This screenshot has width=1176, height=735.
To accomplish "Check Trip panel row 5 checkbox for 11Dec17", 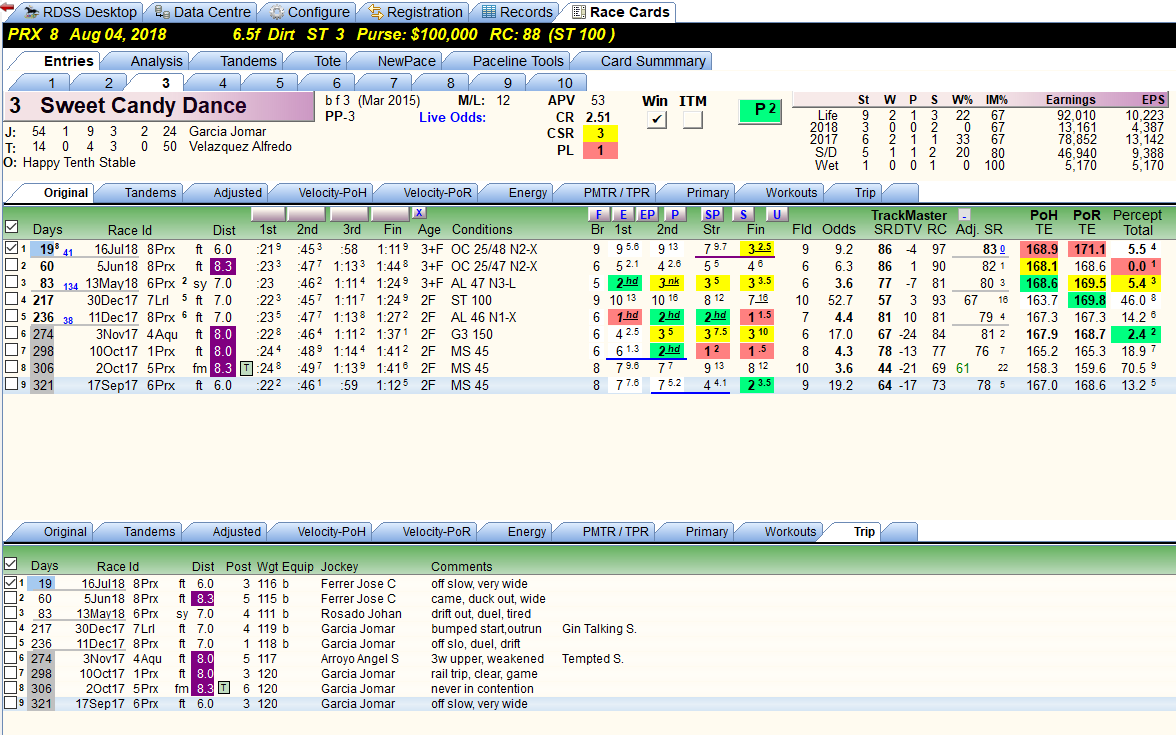I will (x=10, y=643).
